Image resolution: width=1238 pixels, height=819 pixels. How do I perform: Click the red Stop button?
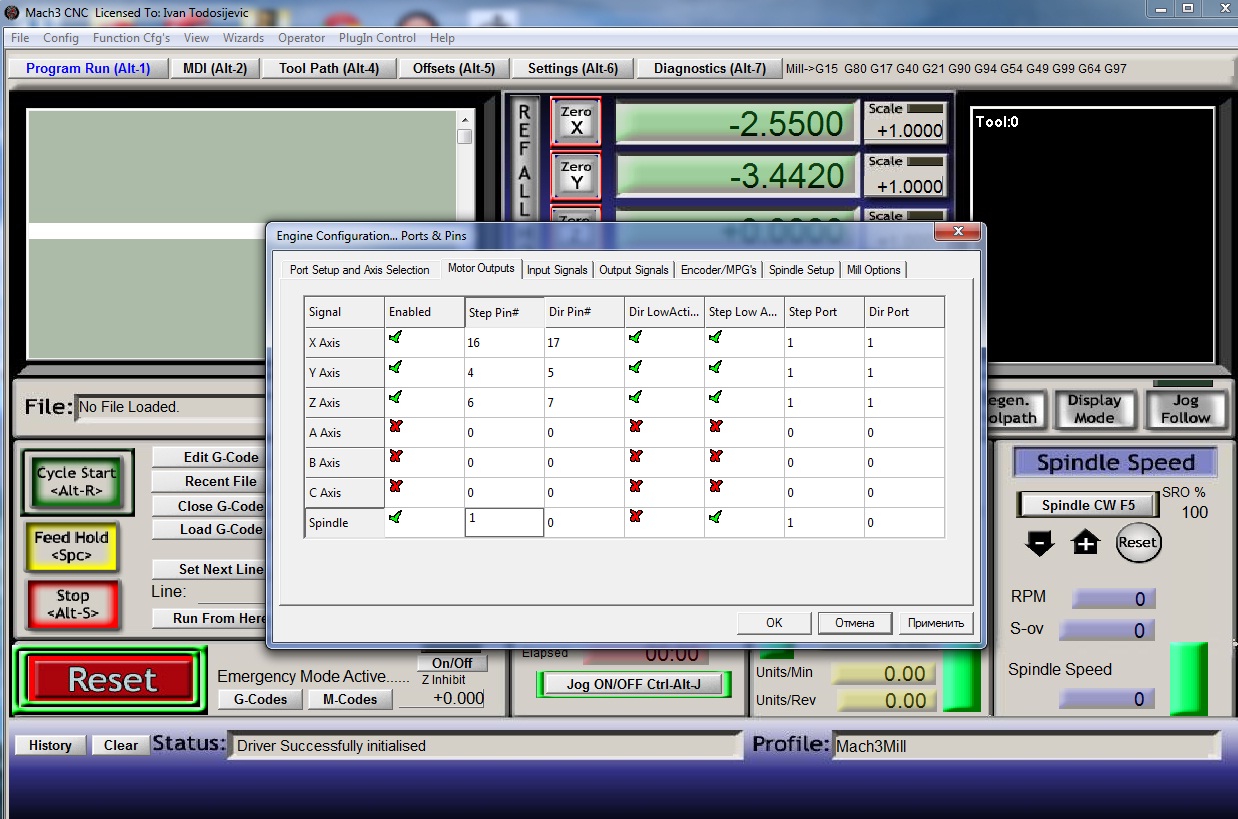[72, 604]
